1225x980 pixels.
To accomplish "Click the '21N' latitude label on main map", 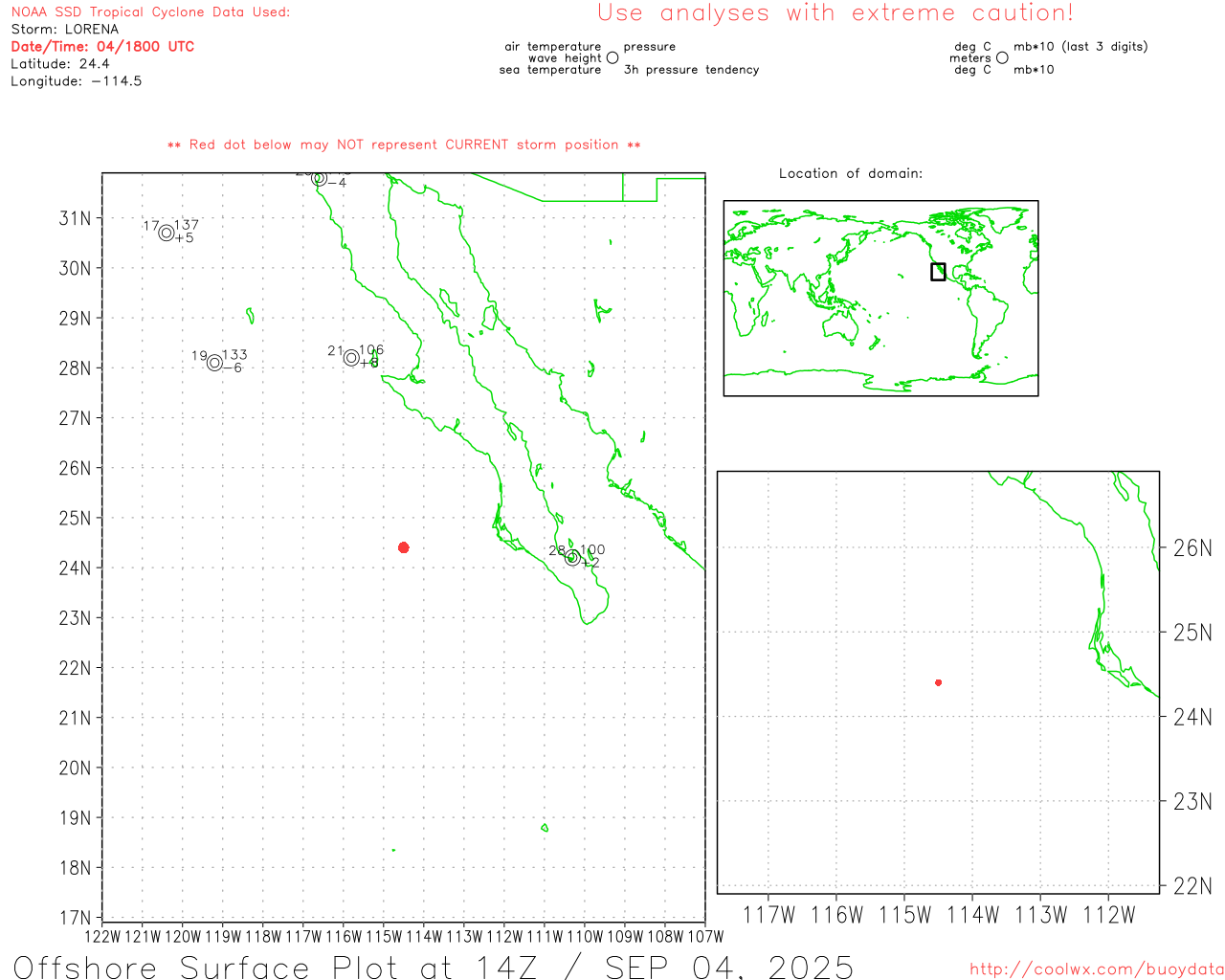I will point(76,719).
